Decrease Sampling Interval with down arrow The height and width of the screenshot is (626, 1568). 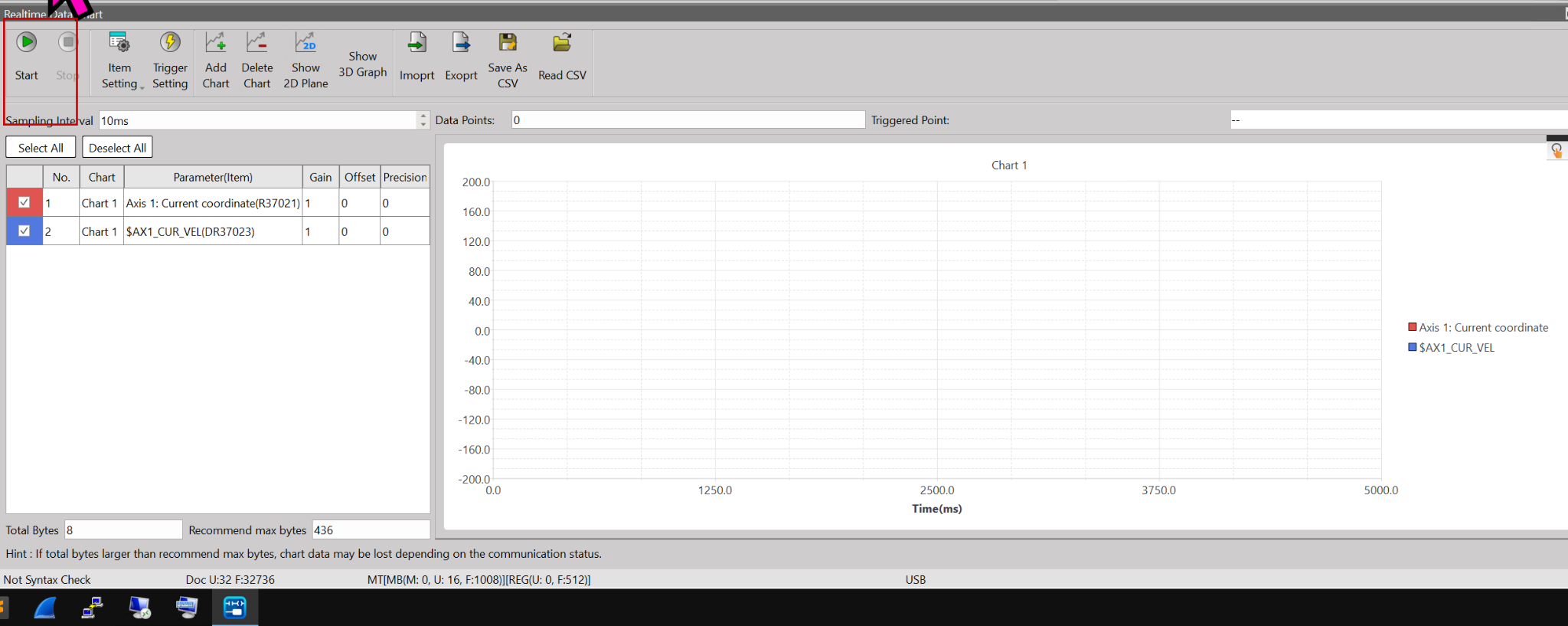423,124
